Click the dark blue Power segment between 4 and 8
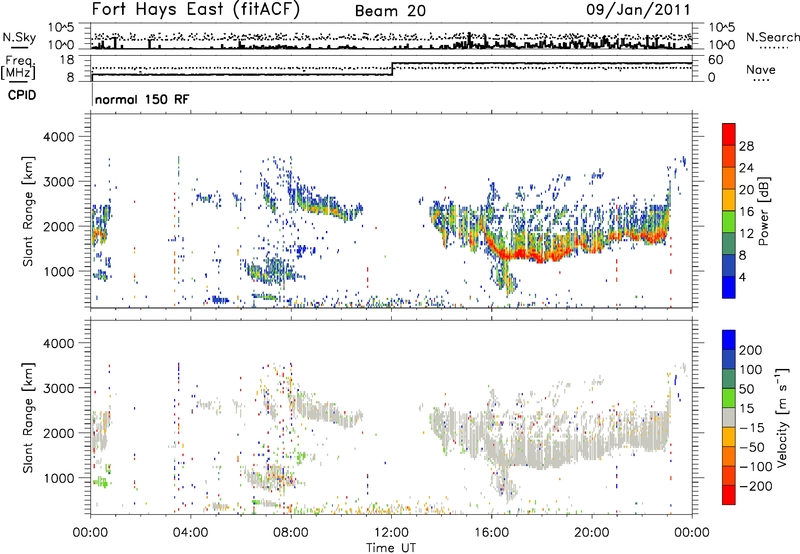800x554 pixels. [x=729, y=265]
